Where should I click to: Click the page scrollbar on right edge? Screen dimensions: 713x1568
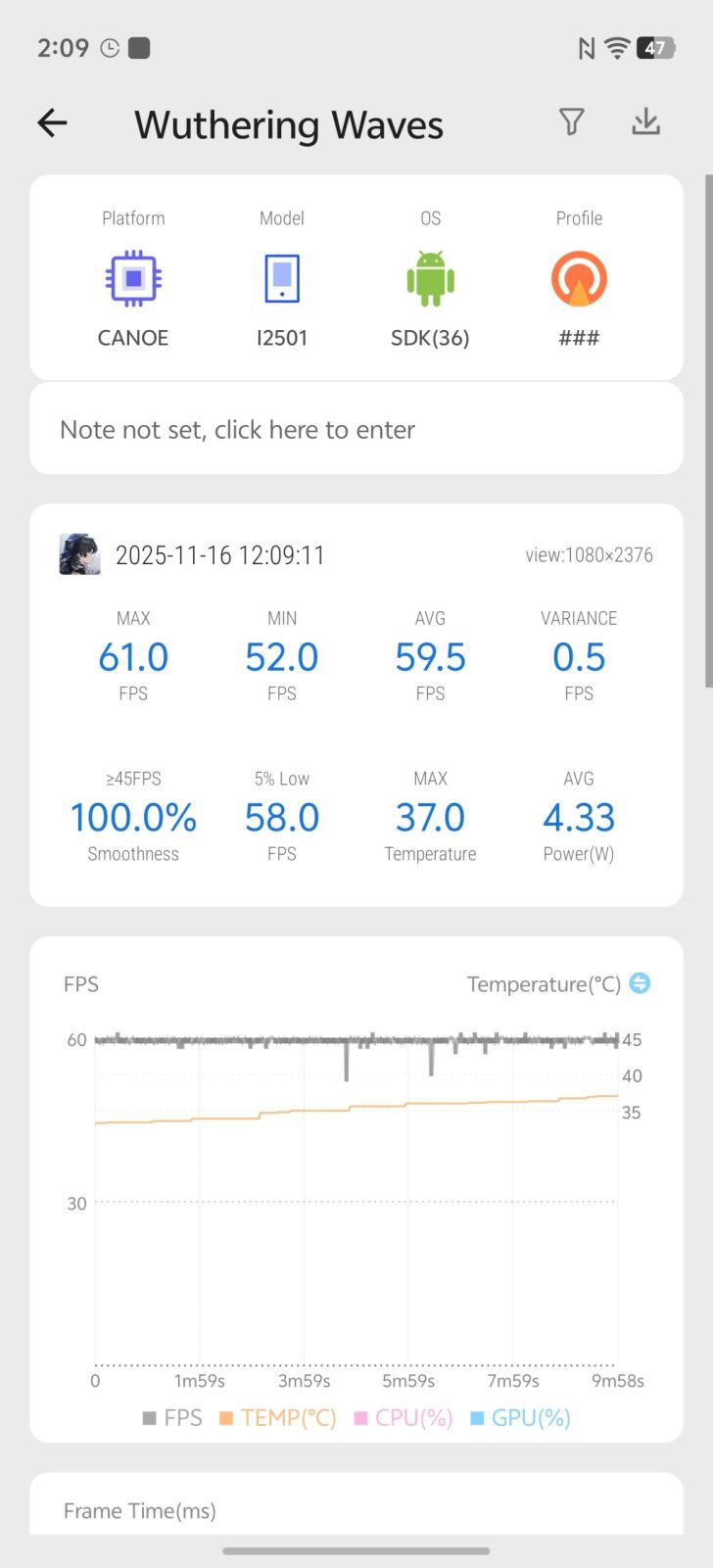(x=708, y=431)
